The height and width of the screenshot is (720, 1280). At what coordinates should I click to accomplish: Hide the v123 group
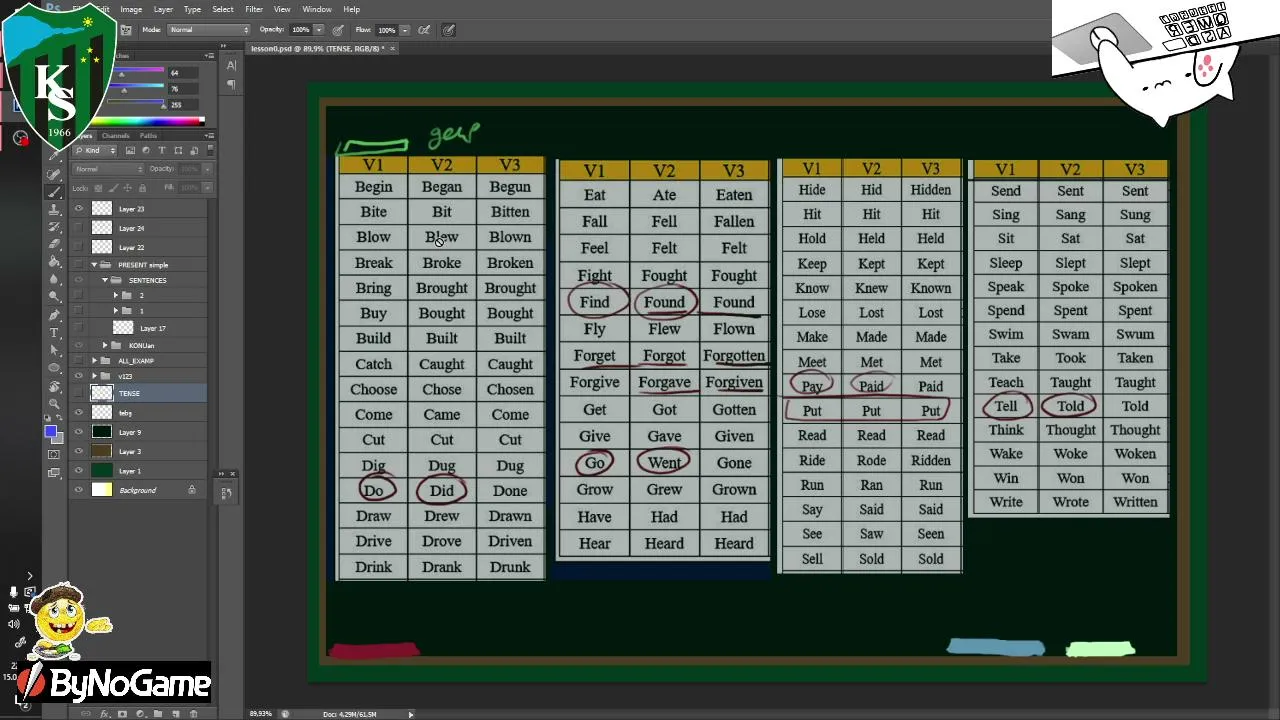pyautogui.click(x=79, y=377)
